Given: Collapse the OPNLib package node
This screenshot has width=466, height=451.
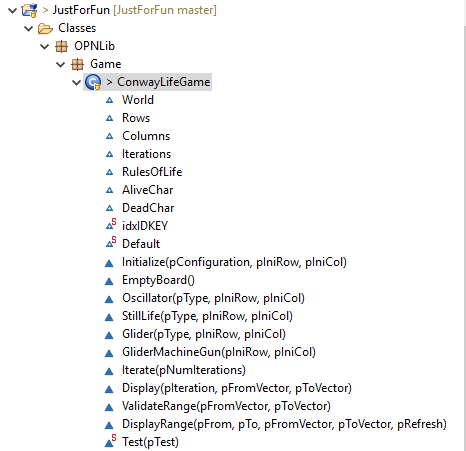Looking at the screenshot, I should pyautogui.click(x=45, y=46).
